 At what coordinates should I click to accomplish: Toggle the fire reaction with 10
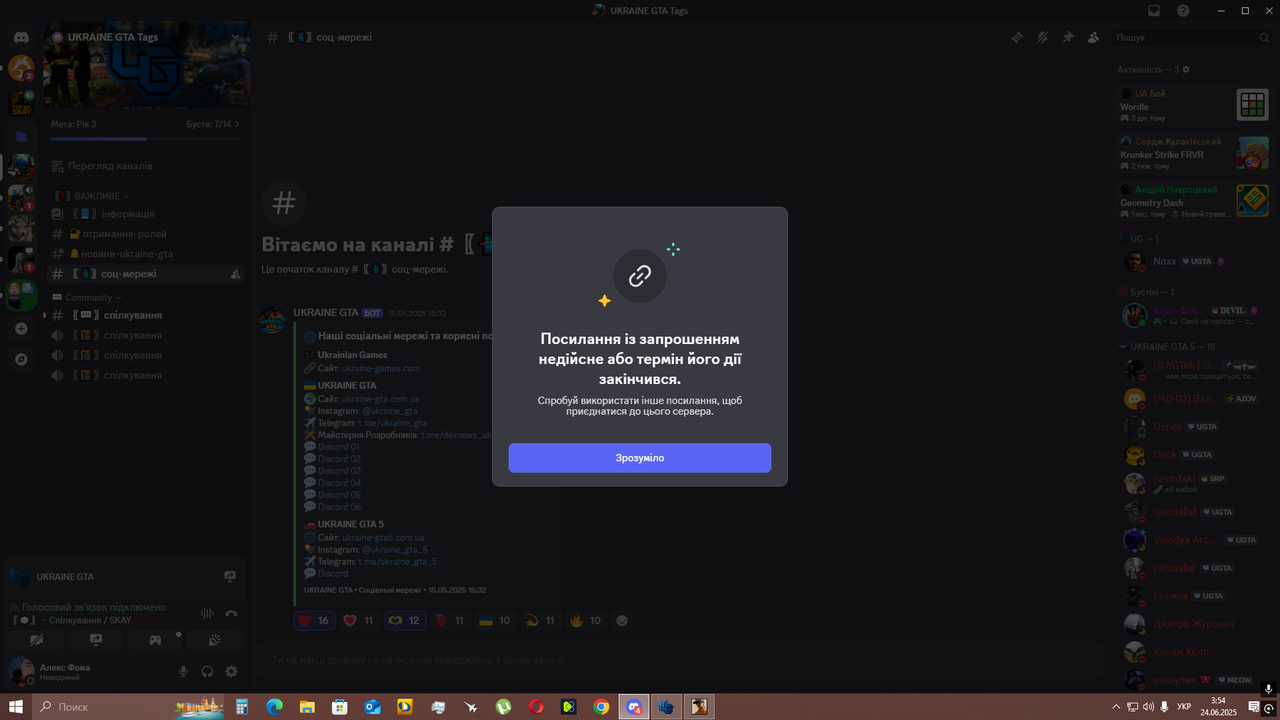[x=586, y=621]
